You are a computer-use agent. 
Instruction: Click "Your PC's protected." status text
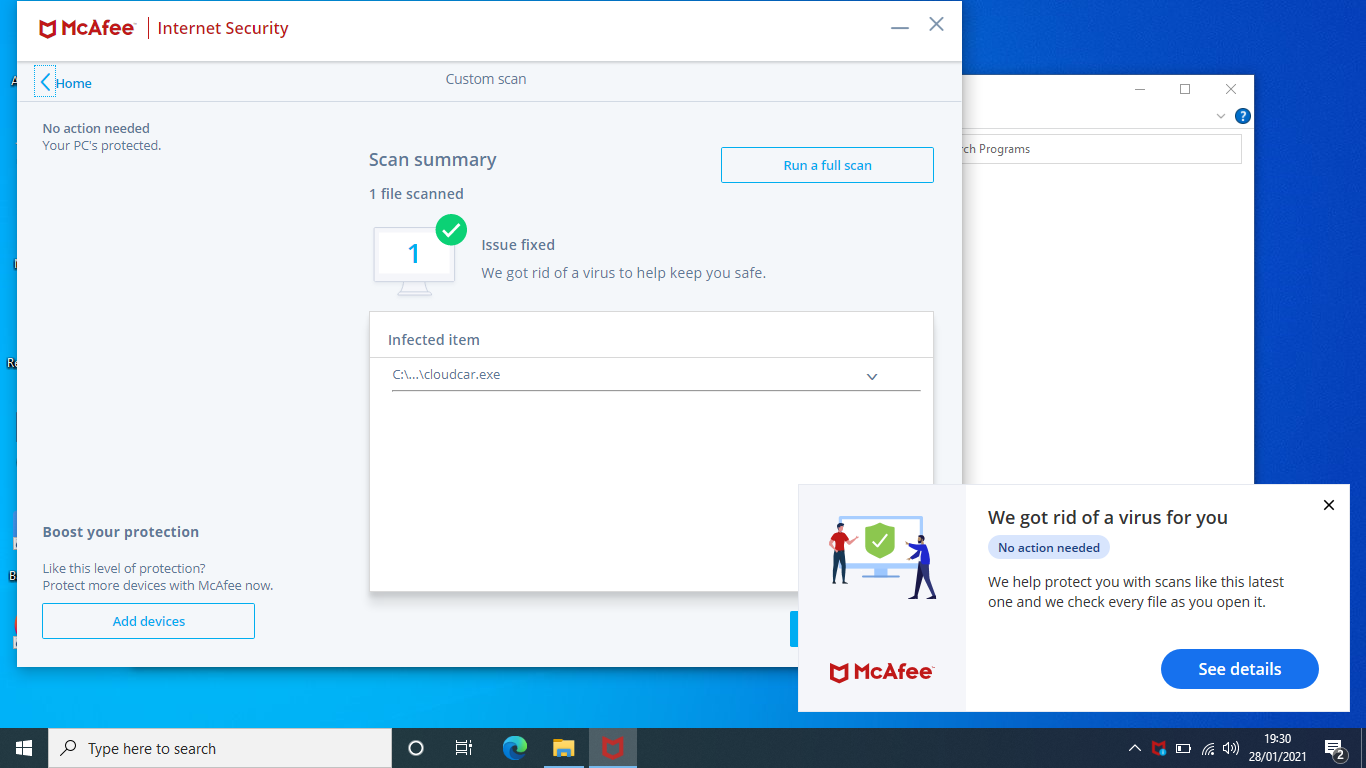[x=102, y=146]
